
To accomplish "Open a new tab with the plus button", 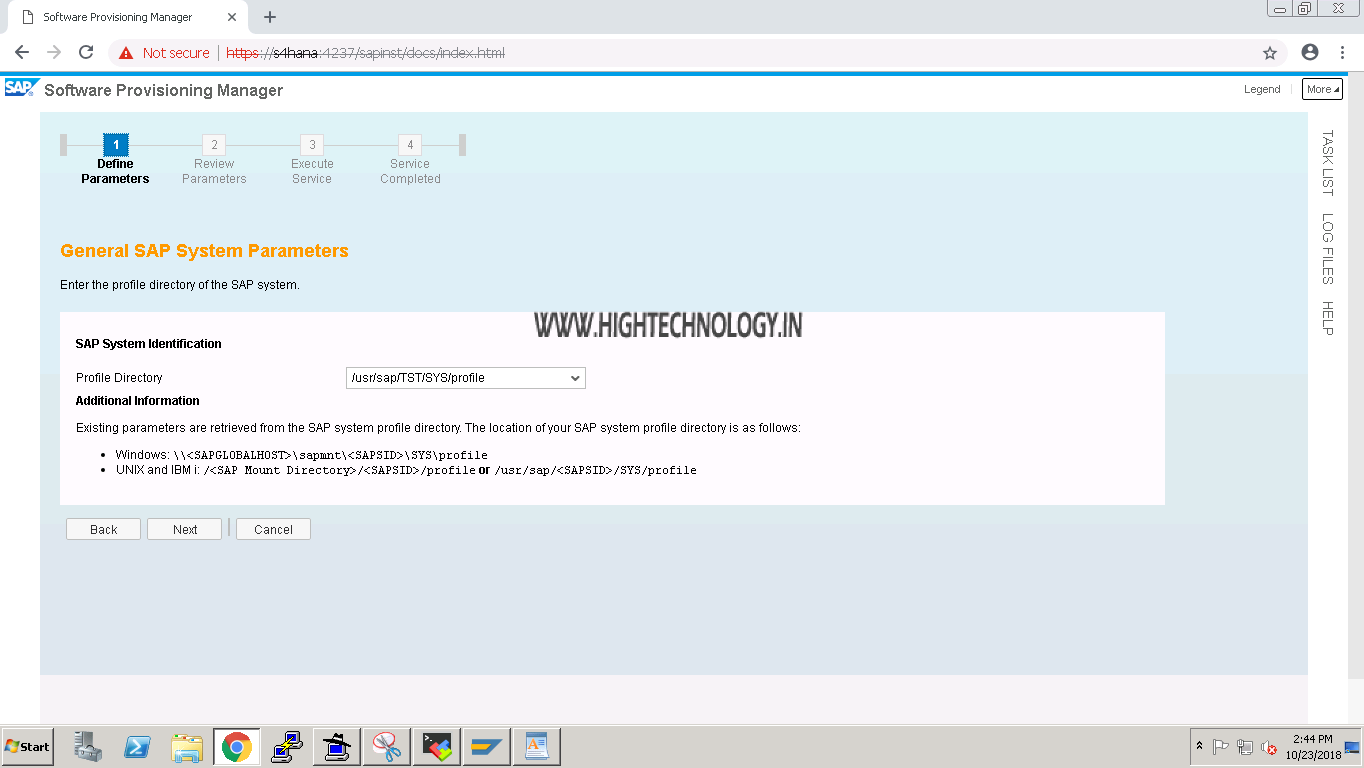I will (x=270, y=17).
